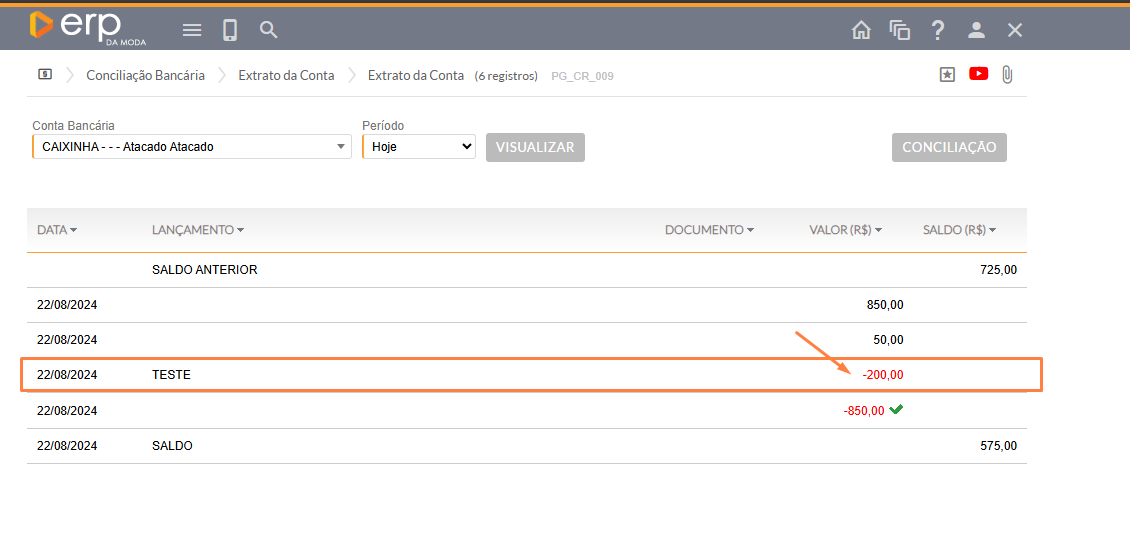This screenshot has height=535, width=1130.
Task: Navigate to Conciliação Bancária breadcrumb
Action: tap(145, 75)
